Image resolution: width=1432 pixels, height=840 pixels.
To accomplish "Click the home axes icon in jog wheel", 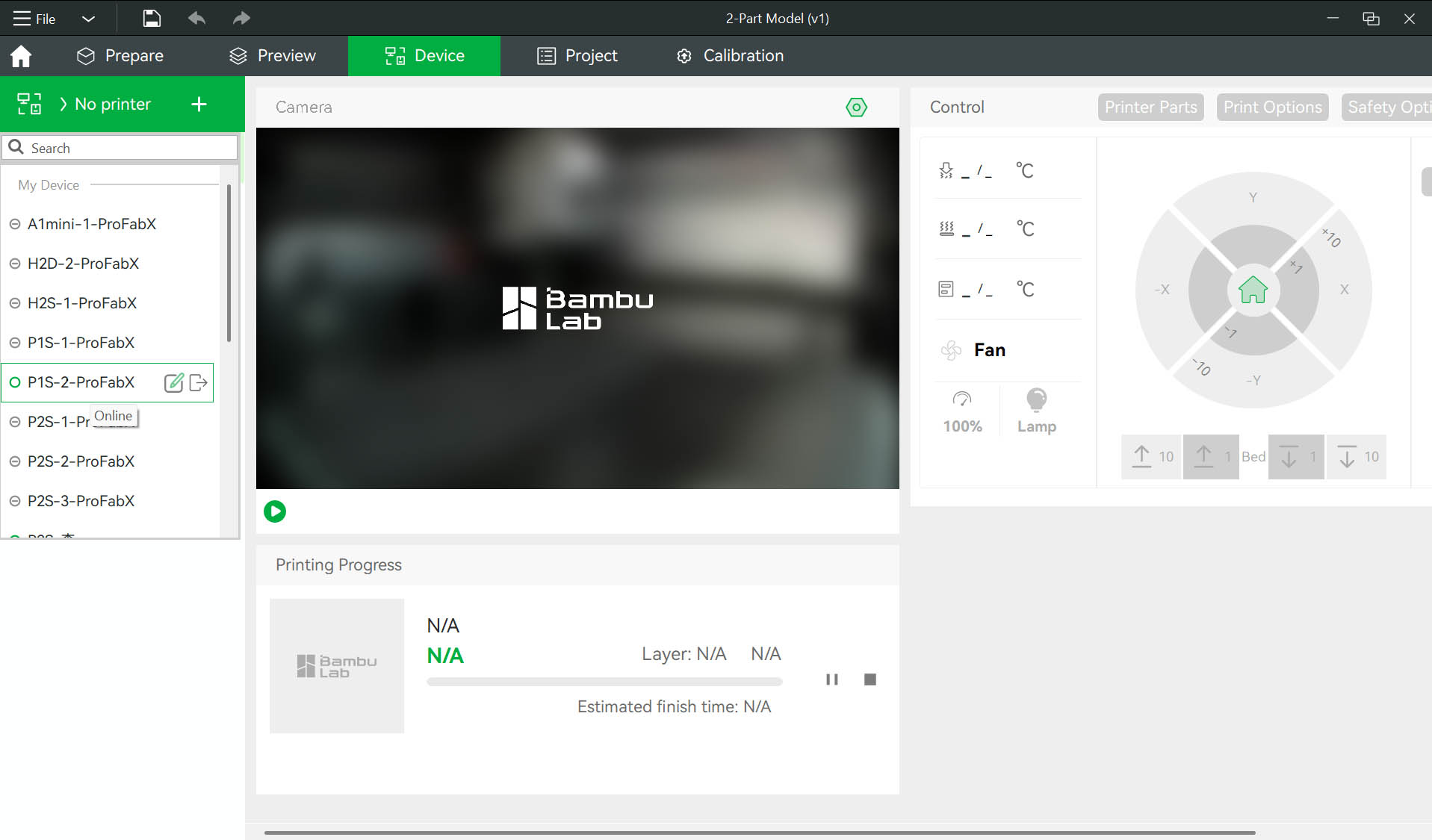I will pos(1253,290).
